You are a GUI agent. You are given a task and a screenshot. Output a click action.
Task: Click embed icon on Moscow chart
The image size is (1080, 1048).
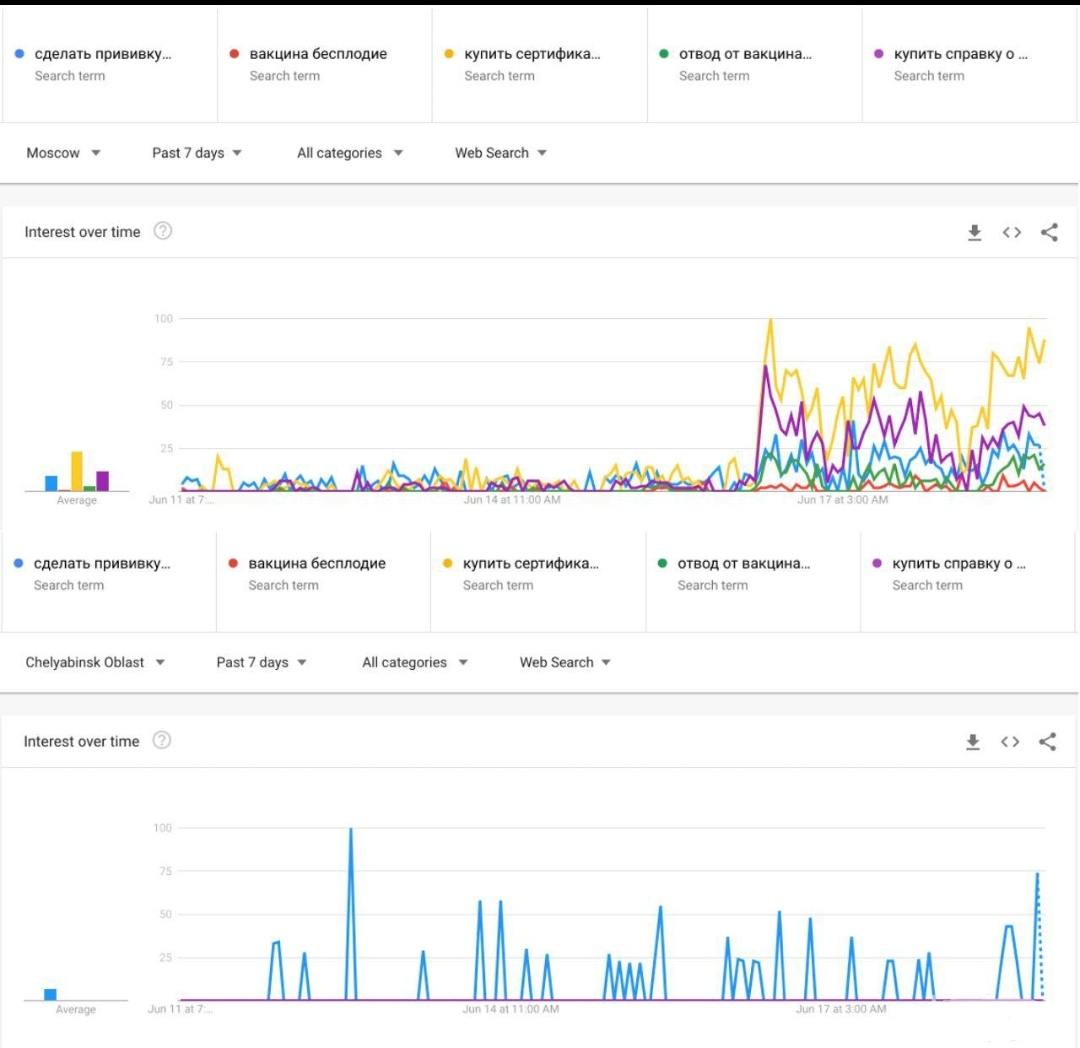pos(1011,233)
